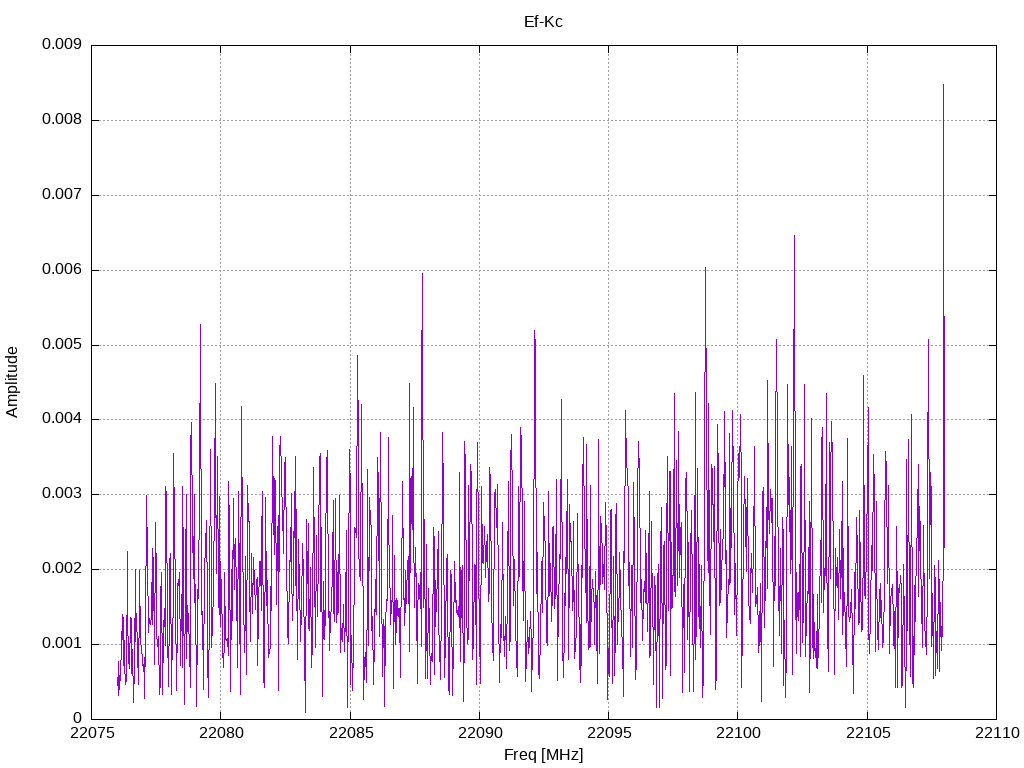Click x-axis tick label 22085
1024x768 pixels.
click(x=351, y=733)
